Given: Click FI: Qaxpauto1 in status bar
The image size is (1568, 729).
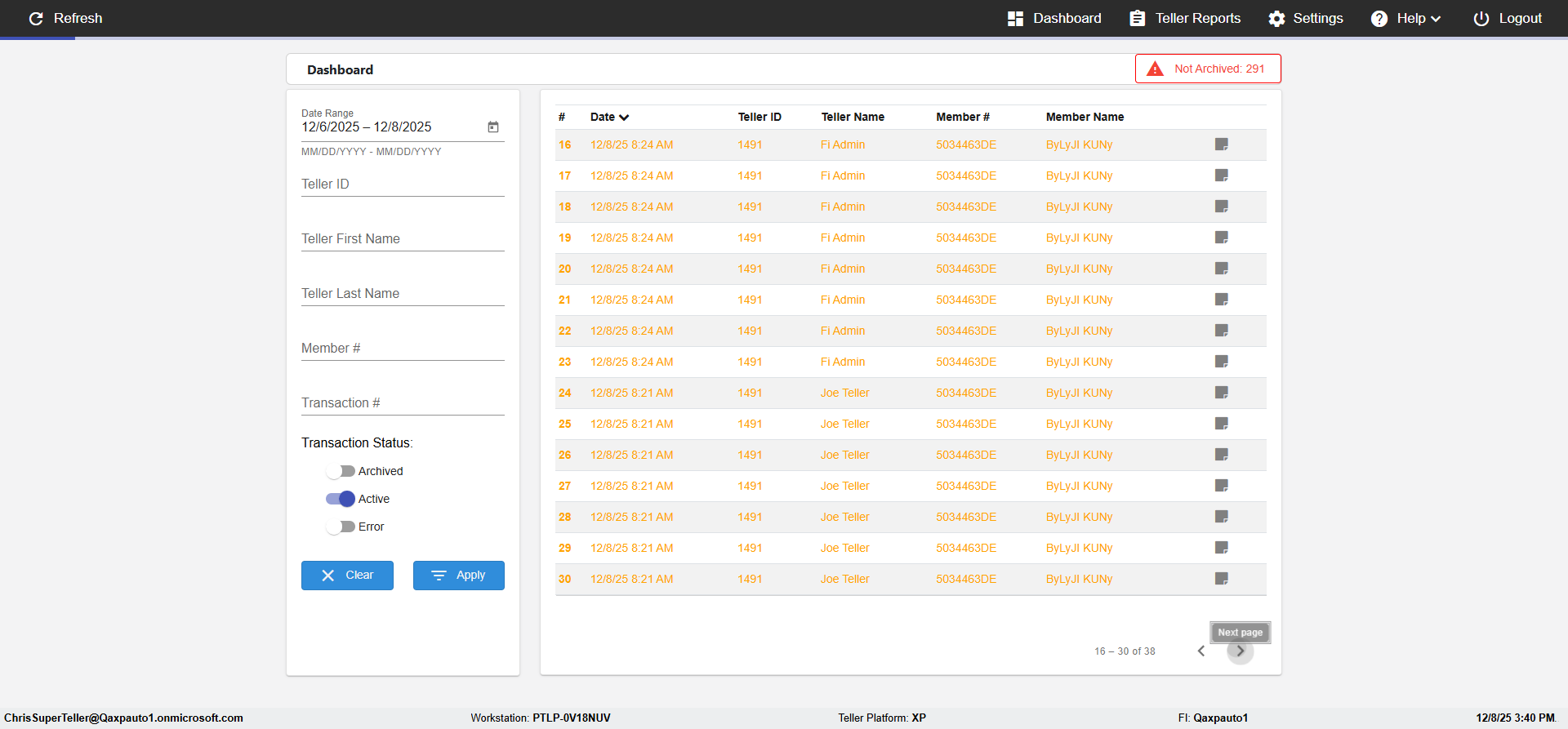Looking at the screenshot, I should coord(1213,718).
